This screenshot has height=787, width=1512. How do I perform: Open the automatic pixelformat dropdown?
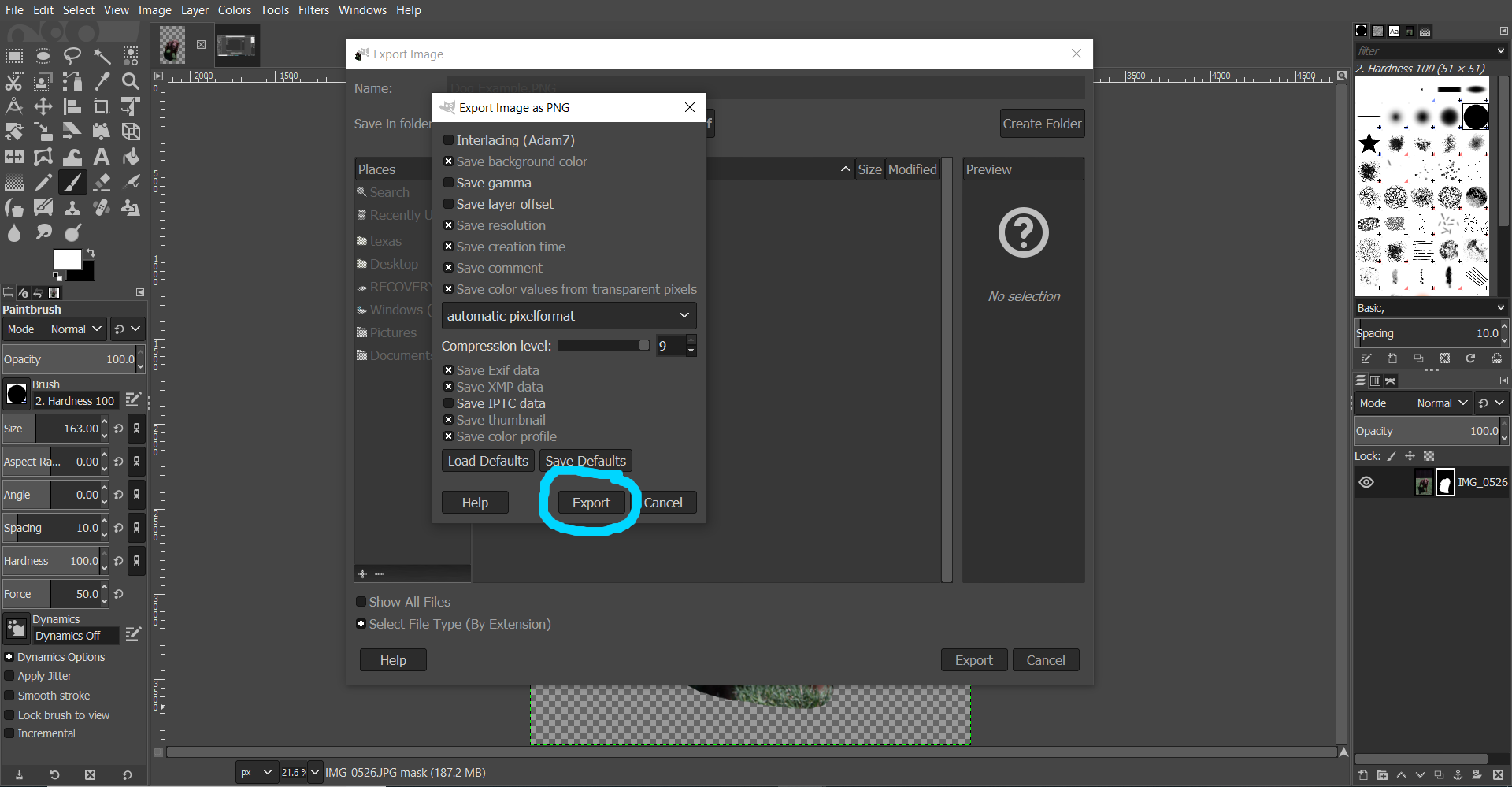pyautogui.click(x=569, y=316)
